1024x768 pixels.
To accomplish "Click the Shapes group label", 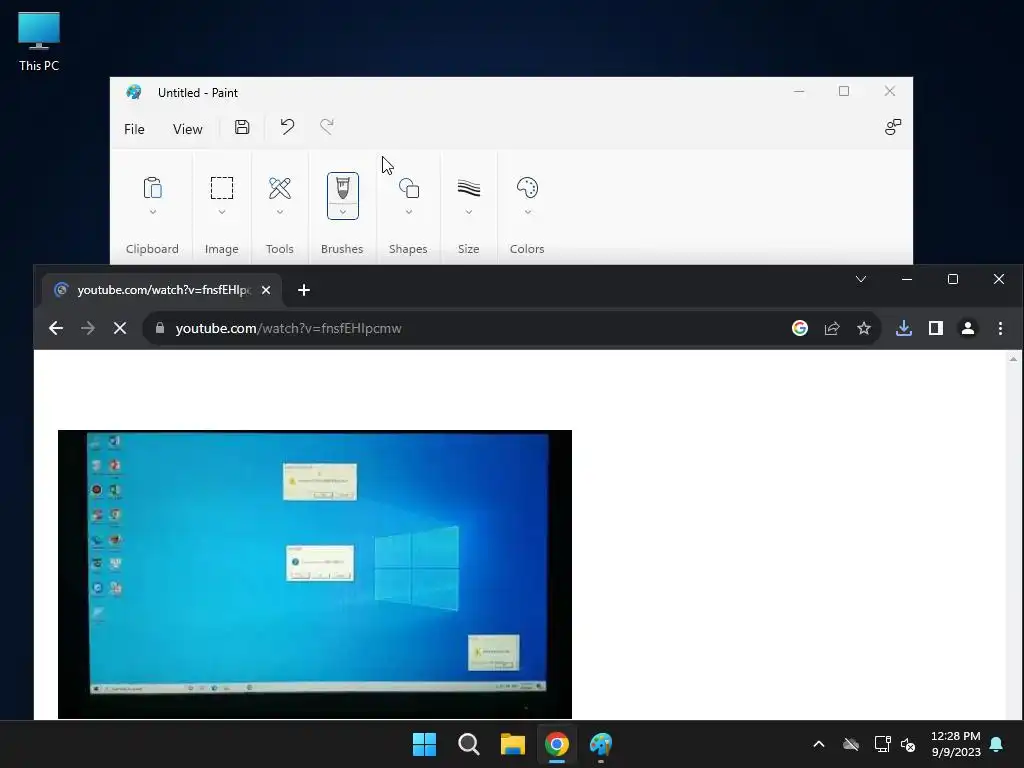I will pos(408,249).
